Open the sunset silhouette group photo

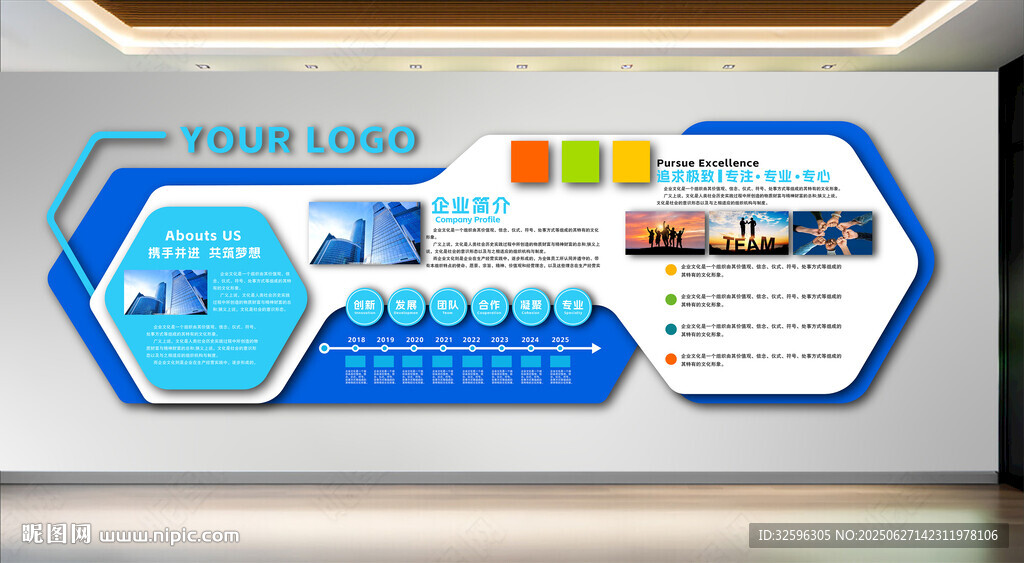[665, 233]
